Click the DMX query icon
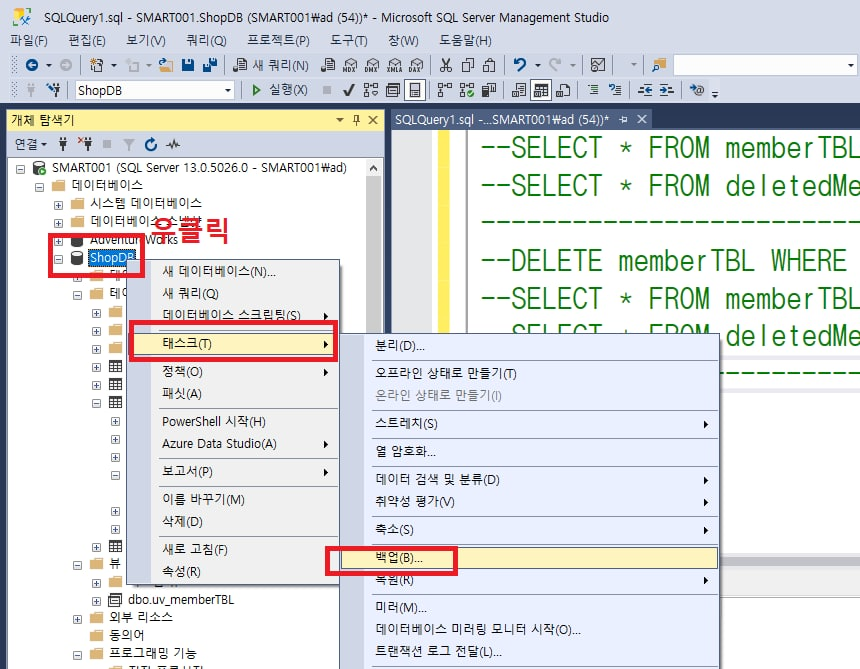The width and height of the screenshot is (860, 669). pos(372,65)
